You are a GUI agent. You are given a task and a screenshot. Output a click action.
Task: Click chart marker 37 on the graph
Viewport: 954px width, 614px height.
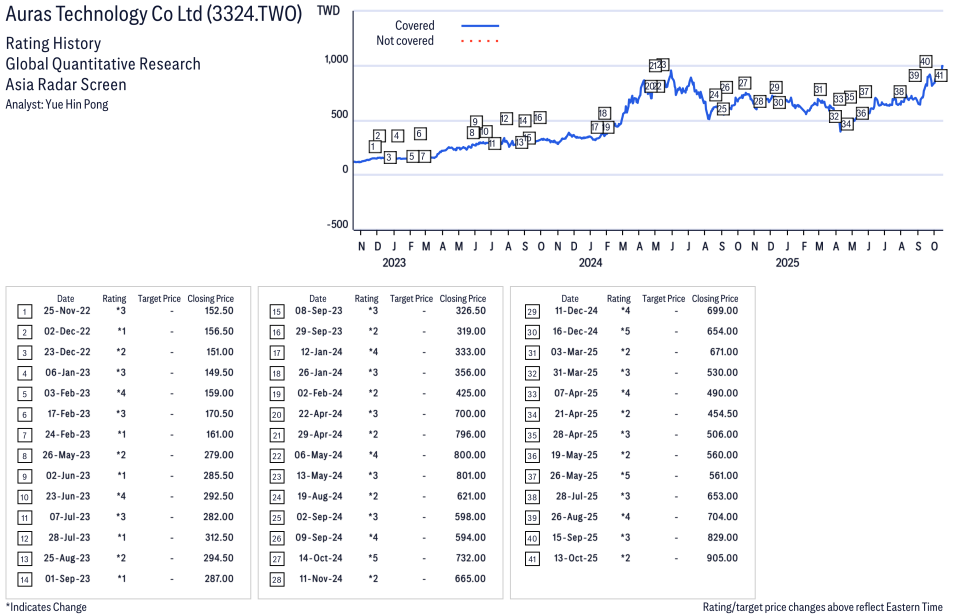(865, 92)
